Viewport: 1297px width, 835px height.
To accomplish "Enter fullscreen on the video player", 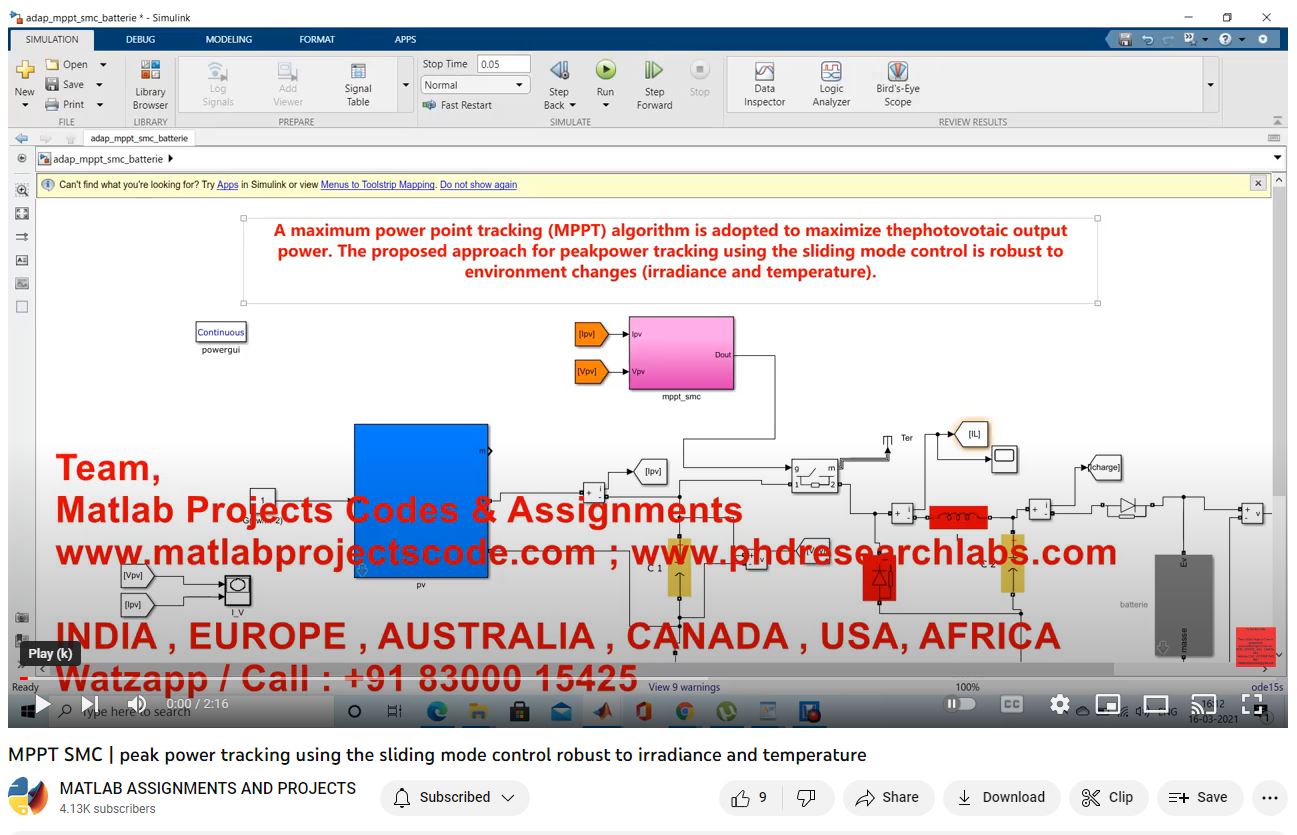I will (x=1253, y=704).
